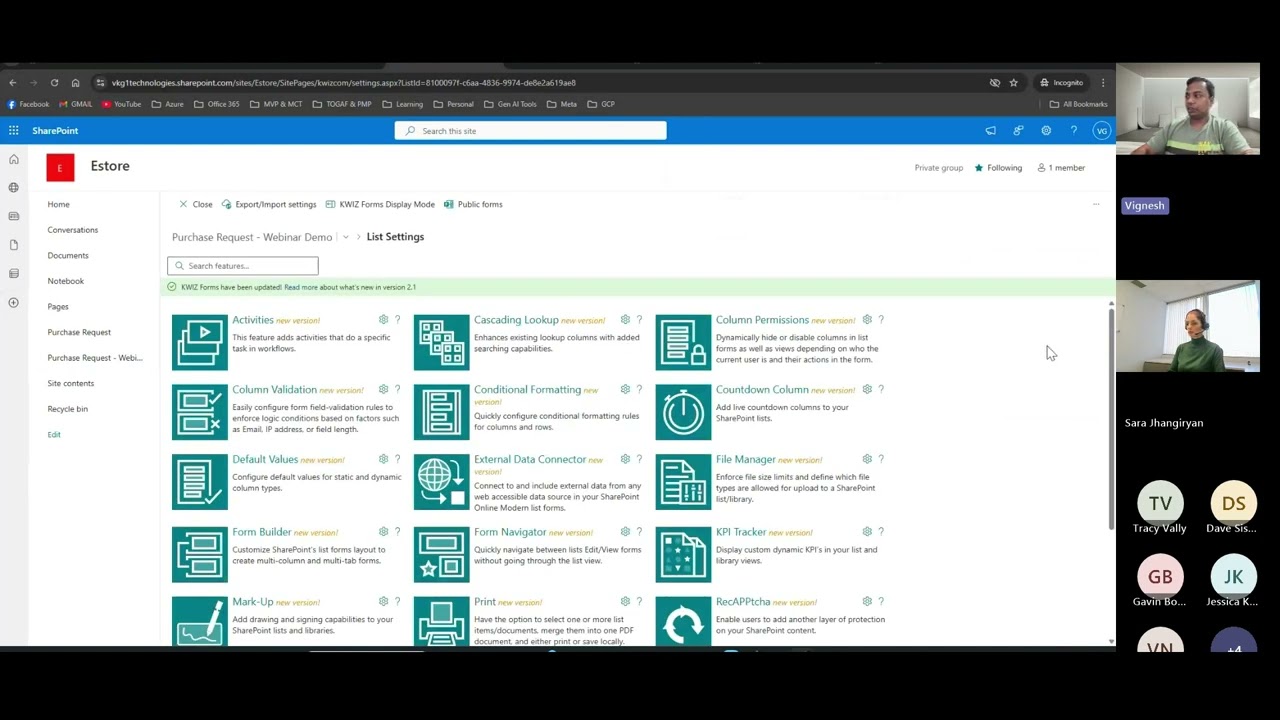Image resolution: width=1280 pixels, height=720 pixels.
Task: Open settings gear for KPI Tracker
Action: coord(867,532)
